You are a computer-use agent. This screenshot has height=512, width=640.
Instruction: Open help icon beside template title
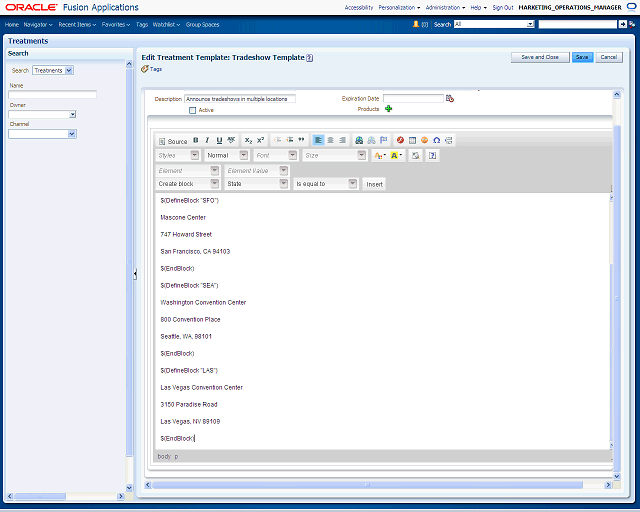coord(310,58)
